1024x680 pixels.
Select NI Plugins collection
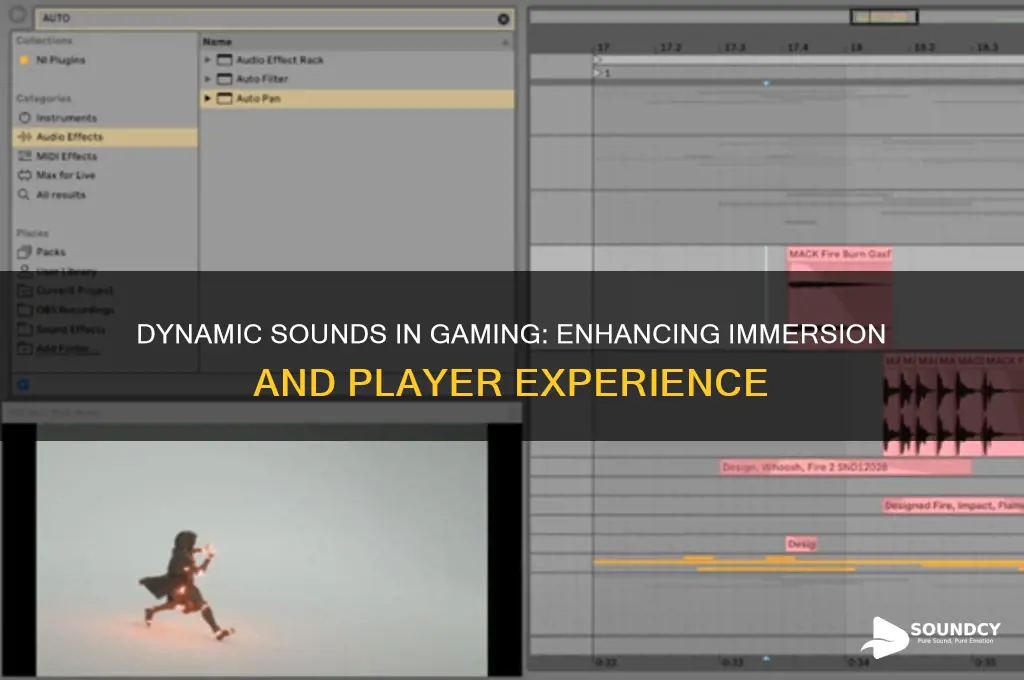[60, 60]
